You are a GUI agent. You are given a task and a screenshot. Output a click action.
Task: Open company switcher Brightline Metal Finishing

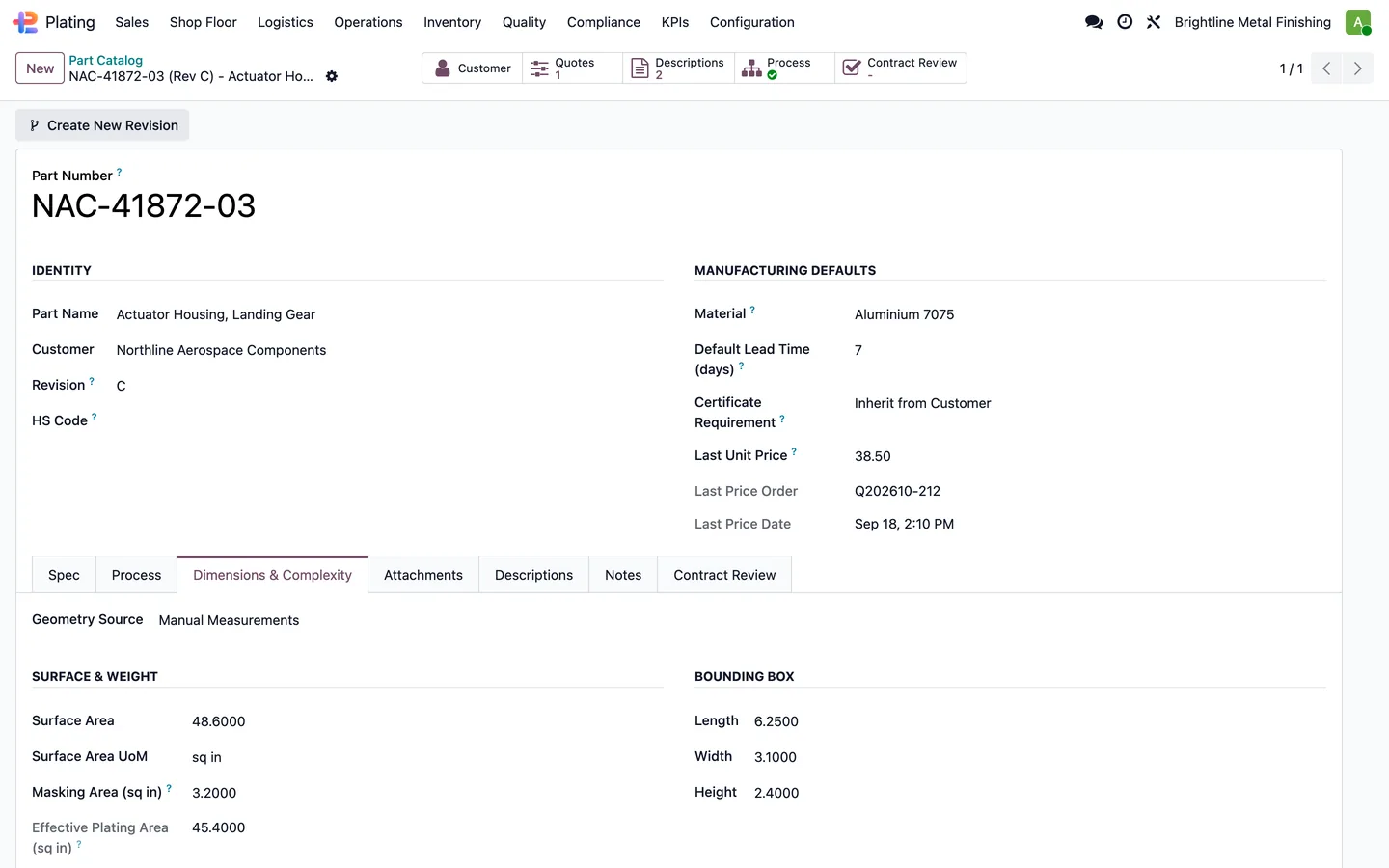click(x=1252, y=22)
